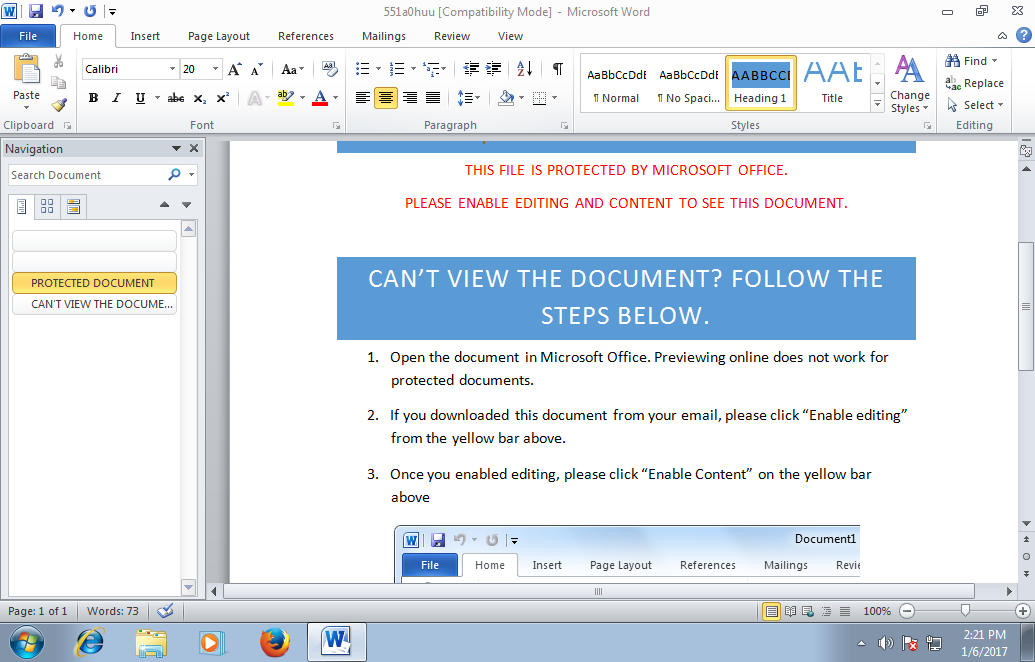Select PROTECTED DOCUMENT heading in Navigation

[94, 282]
